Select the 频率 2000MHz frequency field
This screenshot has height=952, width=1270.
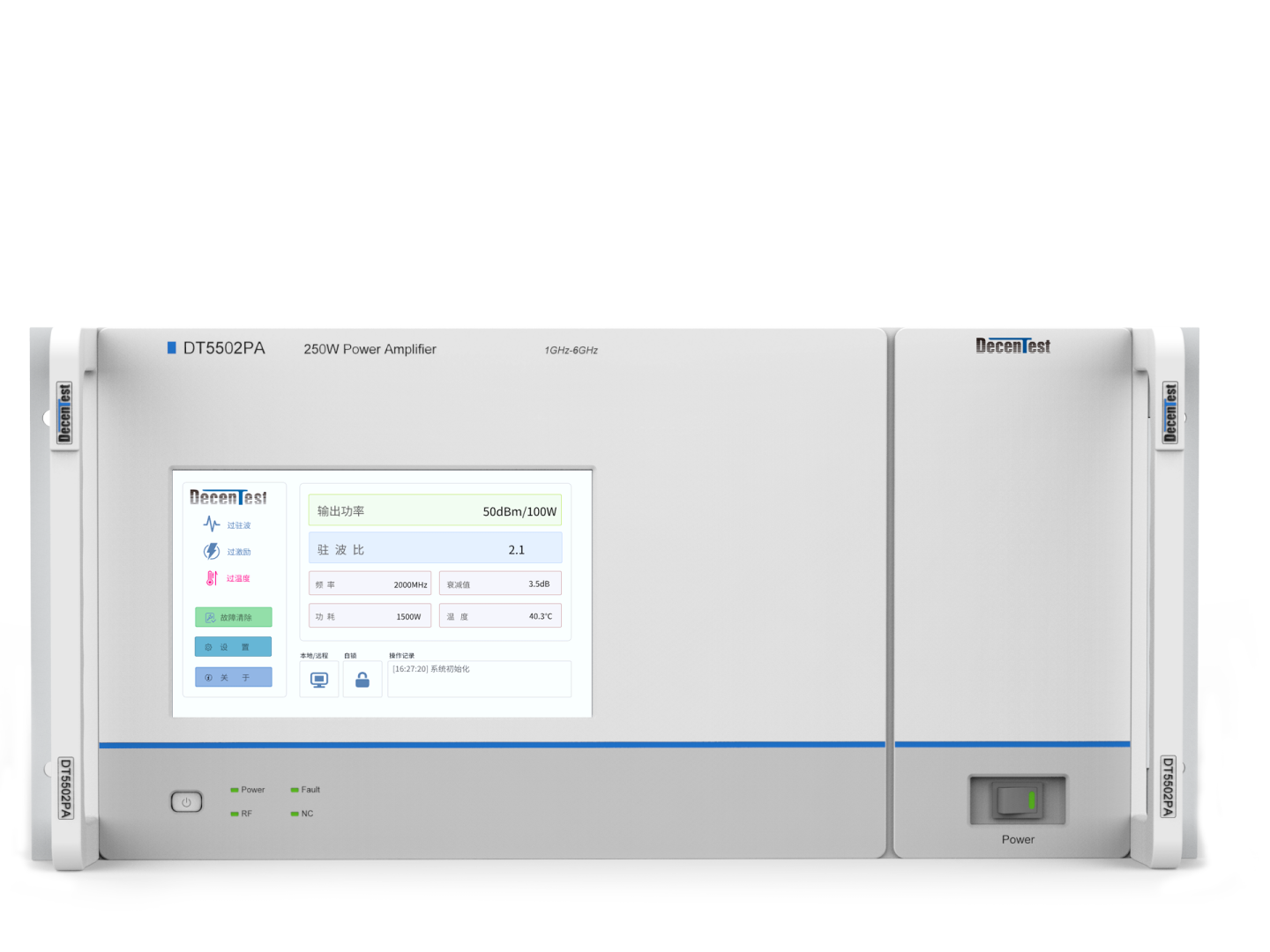pyautogui.click(x=370, y=584)
